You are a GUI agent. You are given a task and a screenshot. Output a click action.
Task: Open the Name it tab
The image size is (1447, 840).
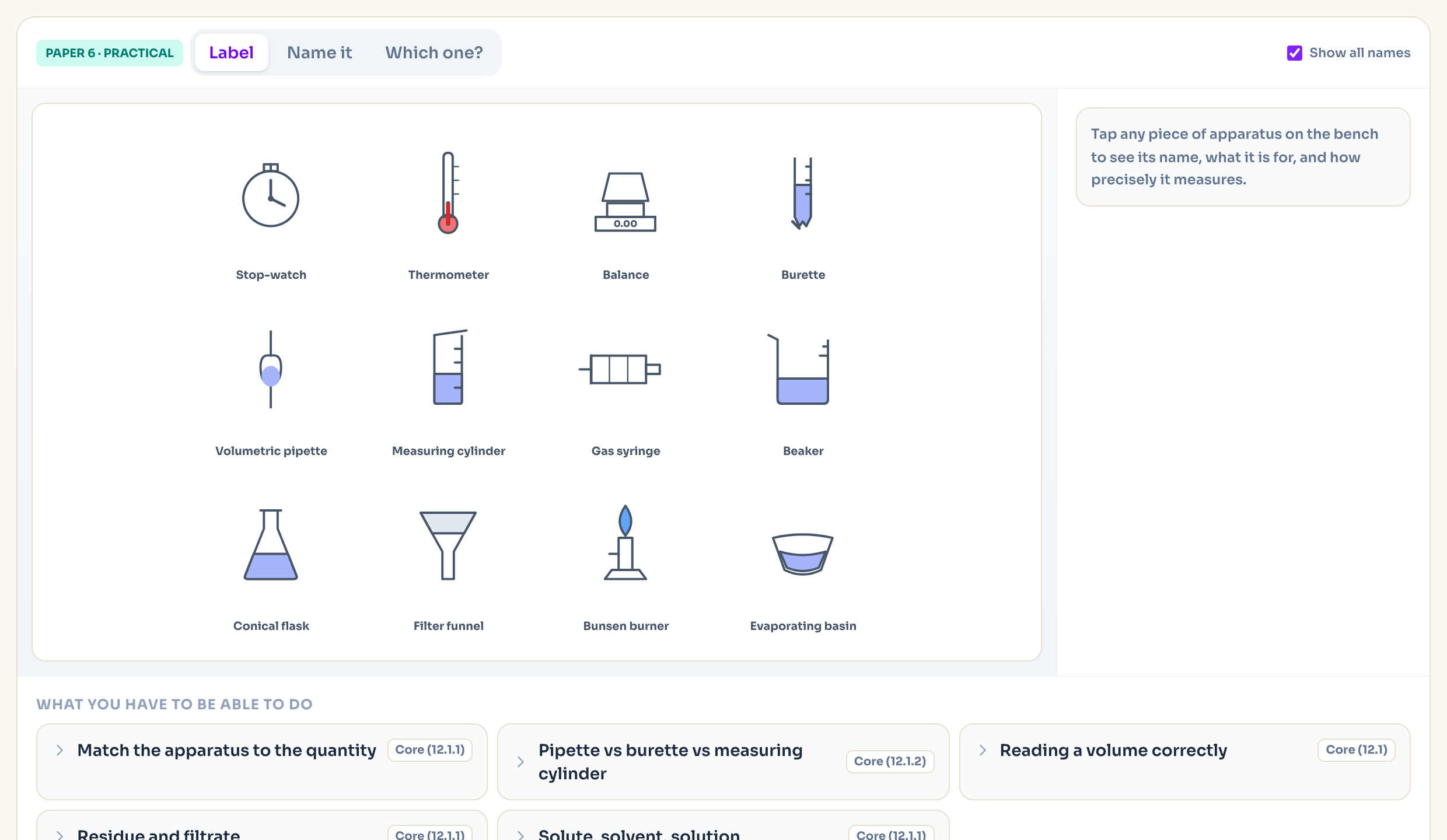(320, 52)
